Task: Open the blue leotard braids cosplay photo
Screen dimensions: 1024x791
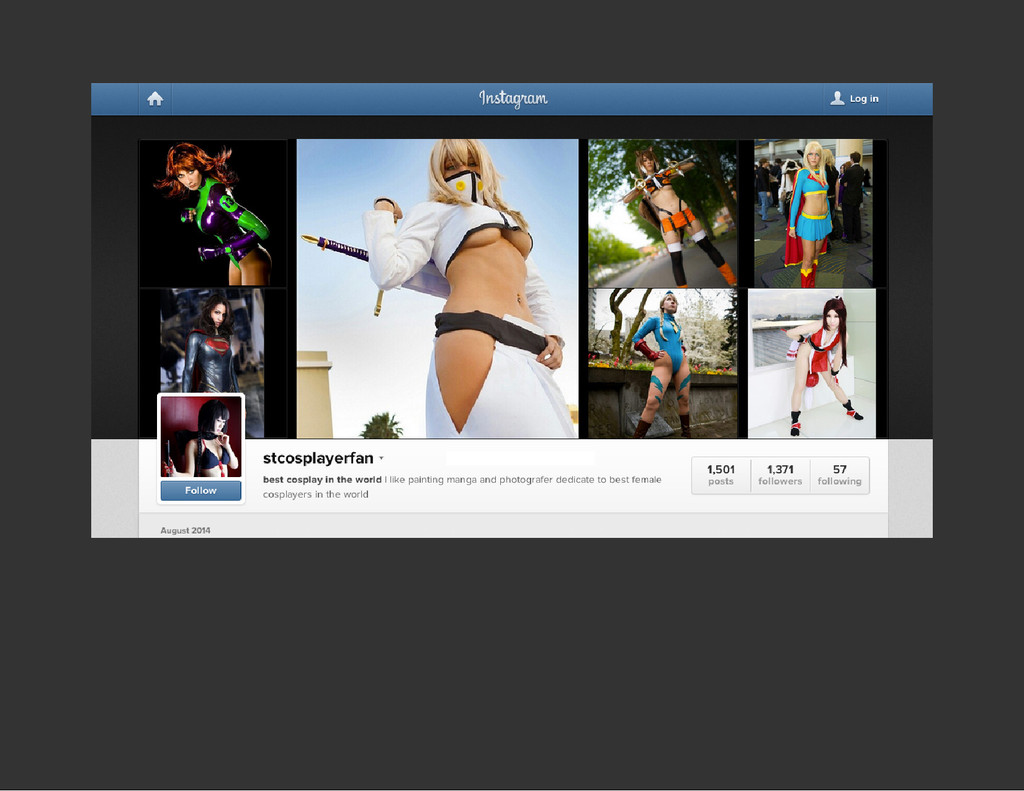Action: pyautogui.click(x=662, y=363)
